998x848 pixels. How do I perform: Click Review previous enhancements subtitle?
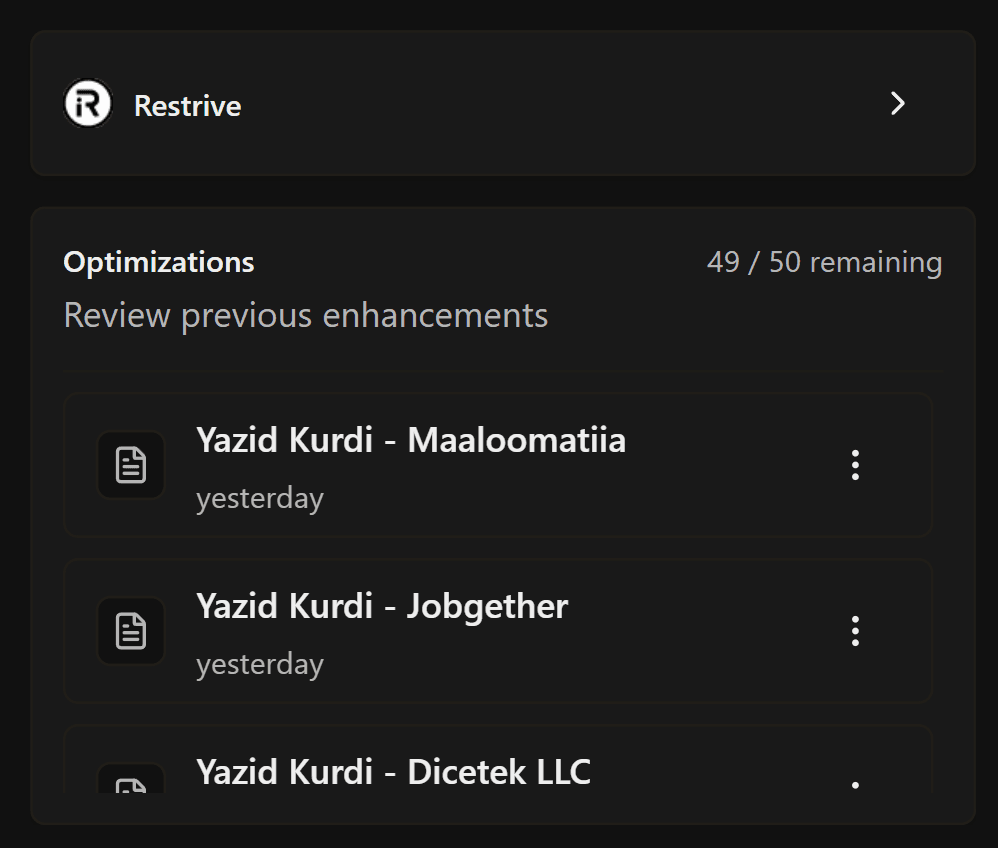(305, 315)
